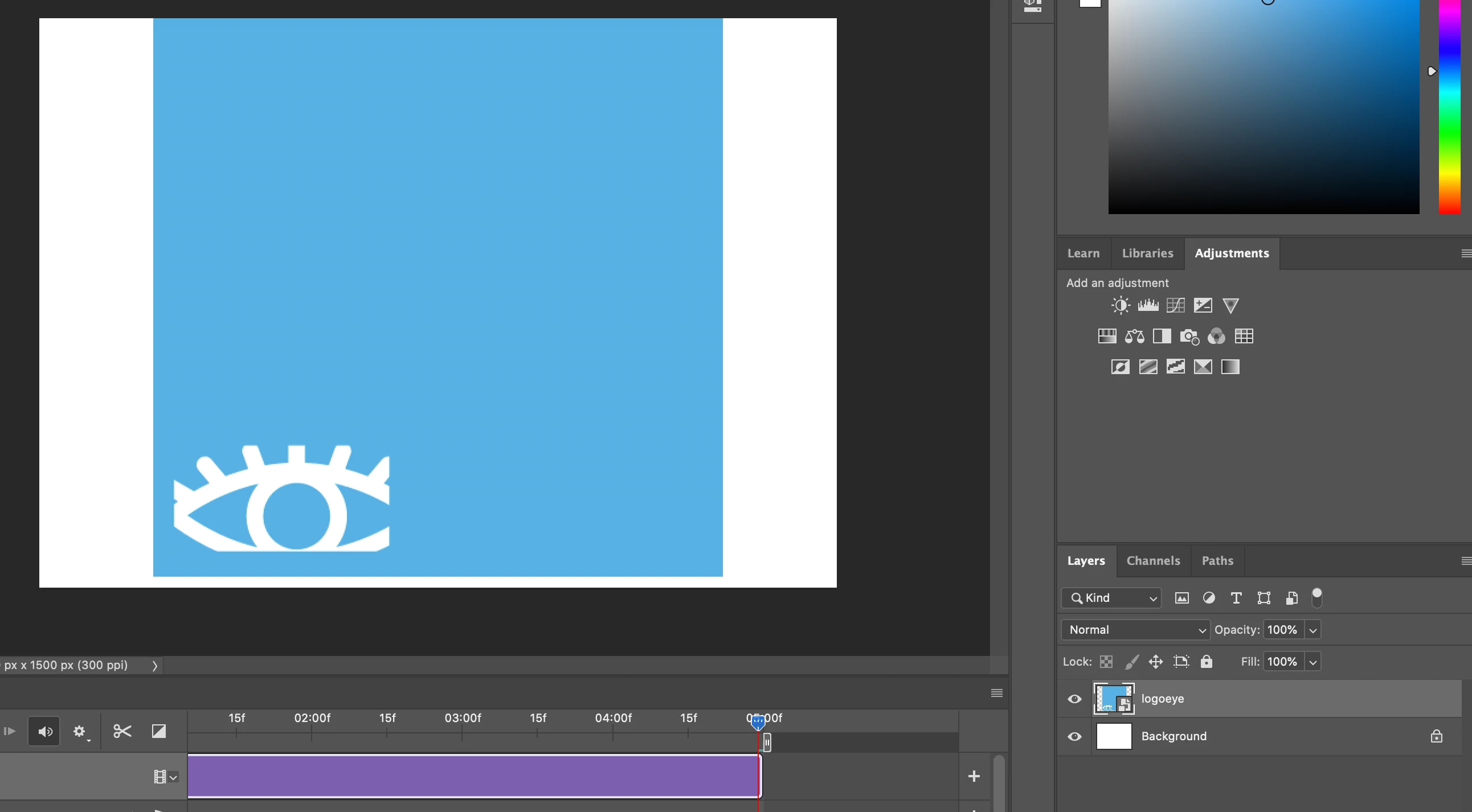Click the split at playhead scissors icon
The height and width of the screenshot is (812, 1472).
tap(122, 731)
